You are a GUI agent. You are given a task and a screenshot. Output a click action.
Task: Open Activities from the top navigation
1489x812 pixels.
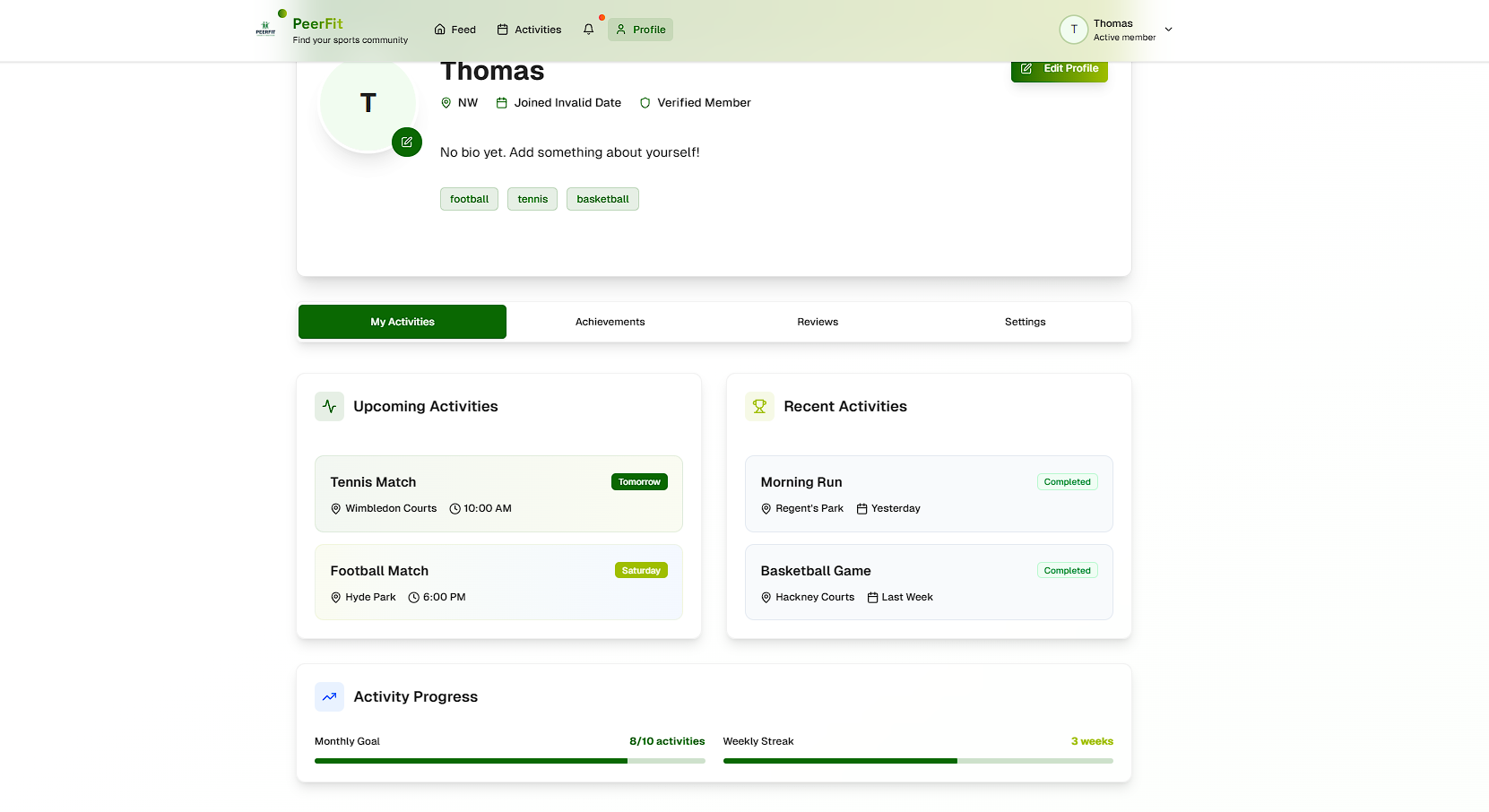[x=529, y=30]
